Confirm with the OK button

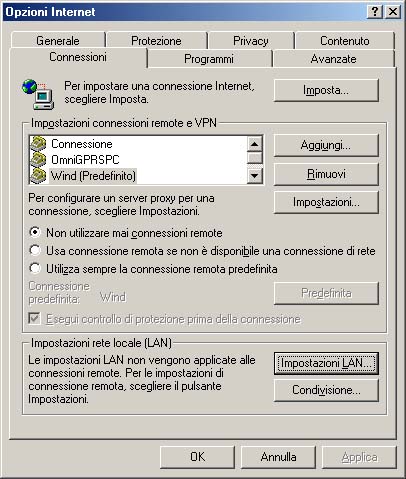pos(198,457)
